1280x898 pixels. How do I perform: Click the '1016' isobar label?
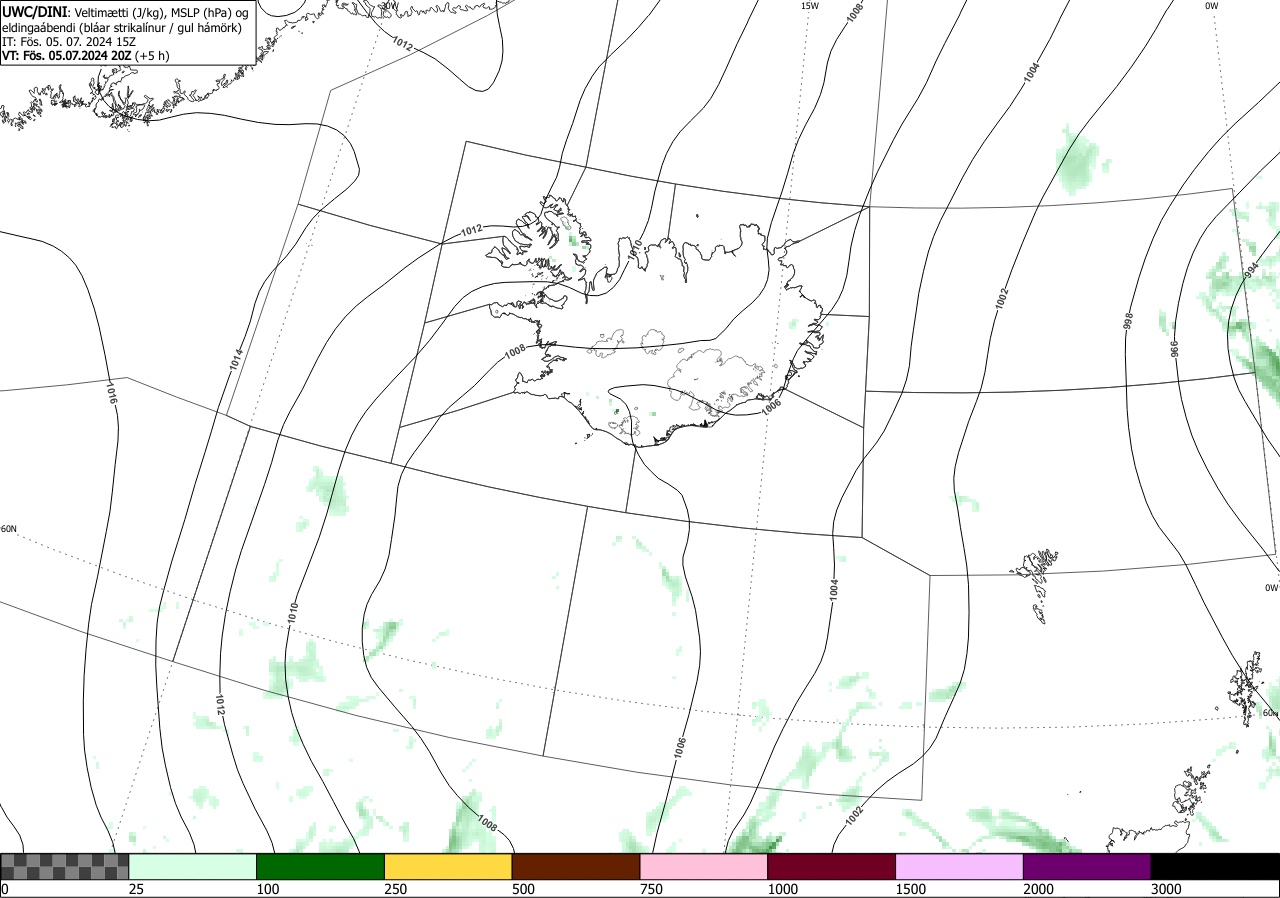tap(111, 392)
